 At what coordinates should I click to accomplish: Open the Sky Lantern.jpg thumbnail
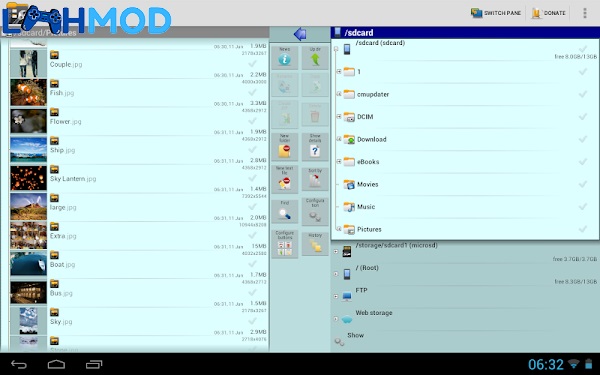pyautogui.click(x=28, y=178)
